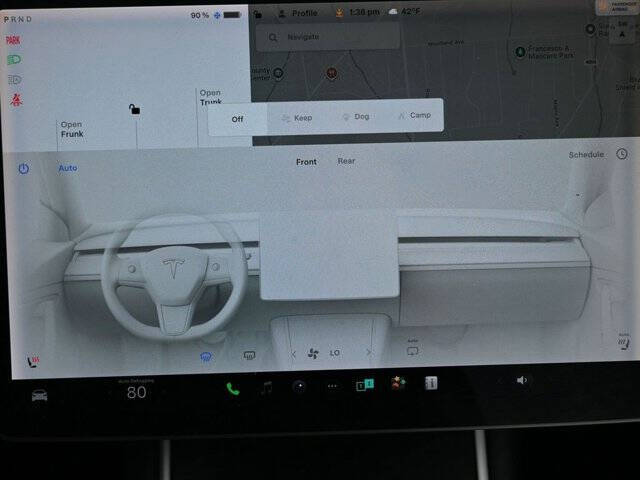The image size is (640, 480).
Task: Tap the red seatbelt warning icon
Action: 16,100
